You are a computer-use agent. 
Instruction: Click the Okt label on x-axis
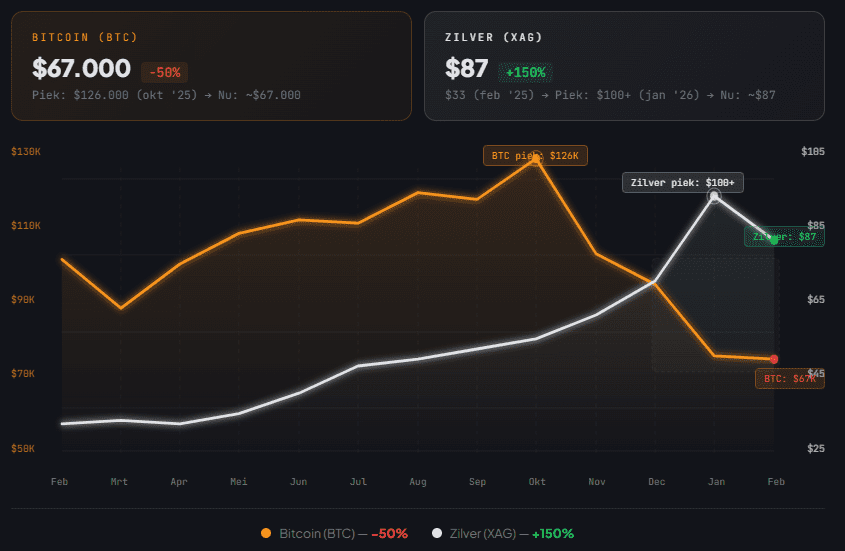click(x=537, y=482)
